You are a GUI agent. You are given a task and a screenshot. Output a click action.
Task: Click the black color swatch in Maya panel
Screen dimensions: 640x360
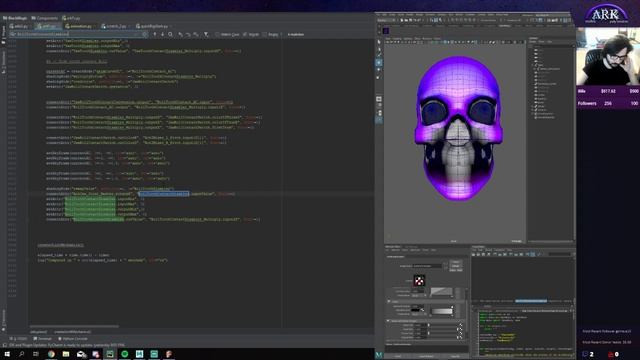tap(415, 310)
